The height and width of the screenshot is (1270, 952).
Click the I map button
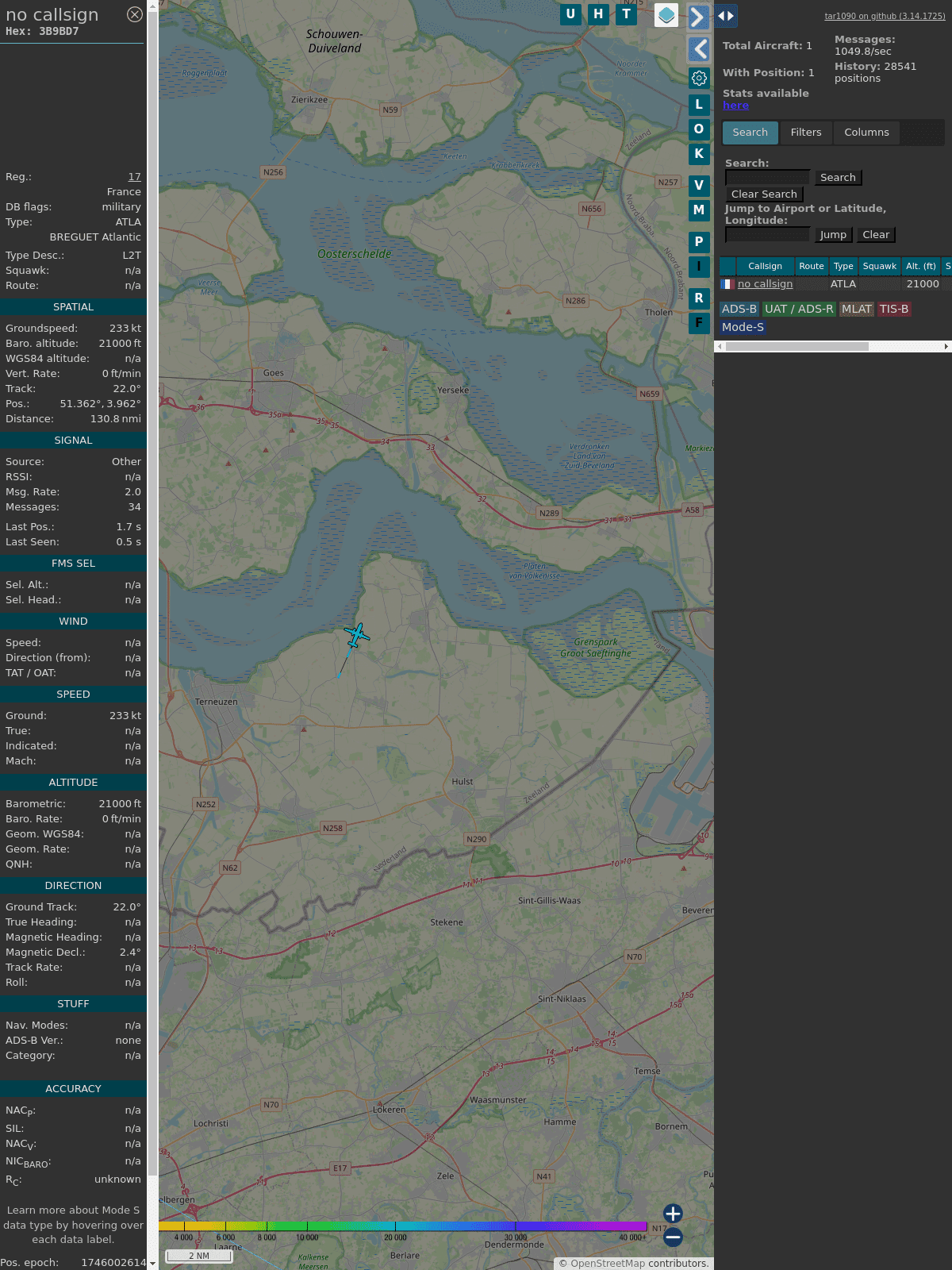click(x=699, y=267)
